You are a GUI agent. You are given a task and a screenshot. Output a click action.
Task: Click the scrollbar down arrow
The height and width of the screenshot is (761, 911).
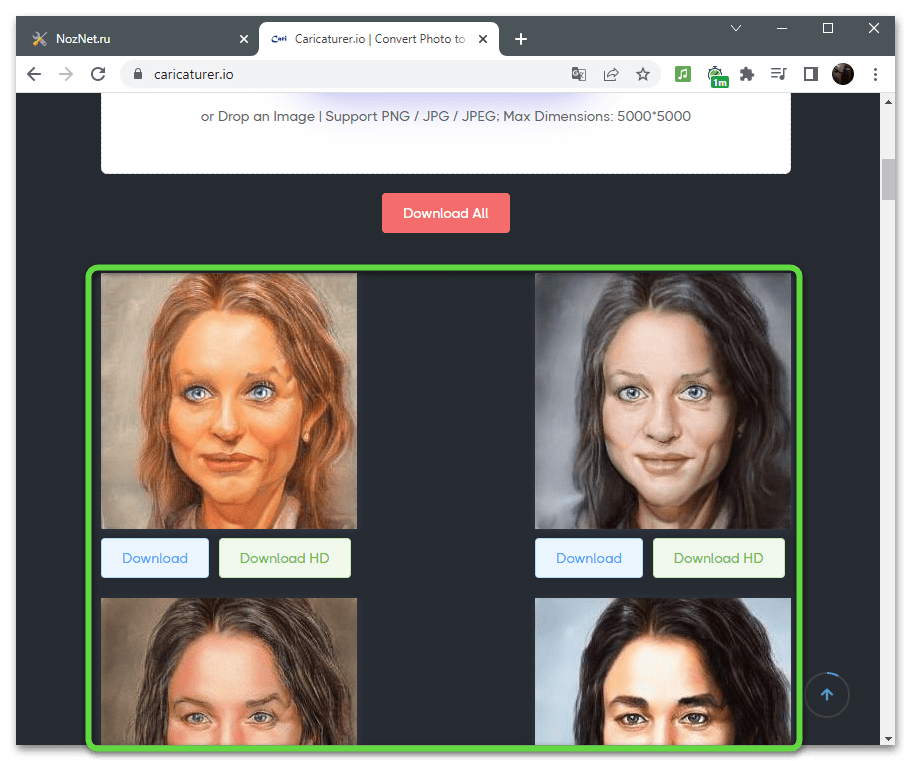888,738
